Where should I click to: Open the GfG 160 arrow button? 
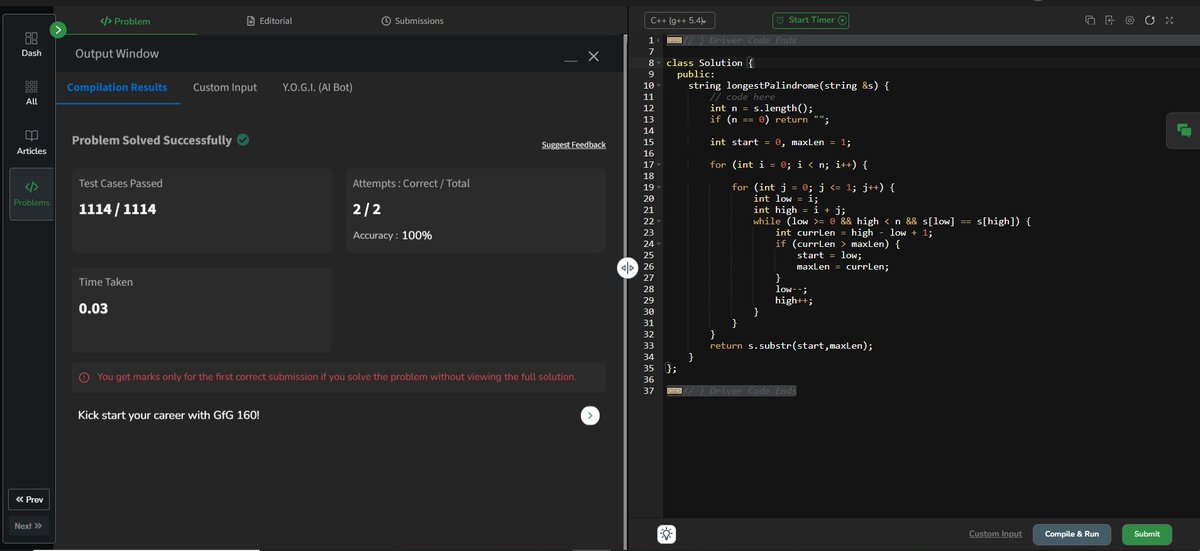click(590, 415)
